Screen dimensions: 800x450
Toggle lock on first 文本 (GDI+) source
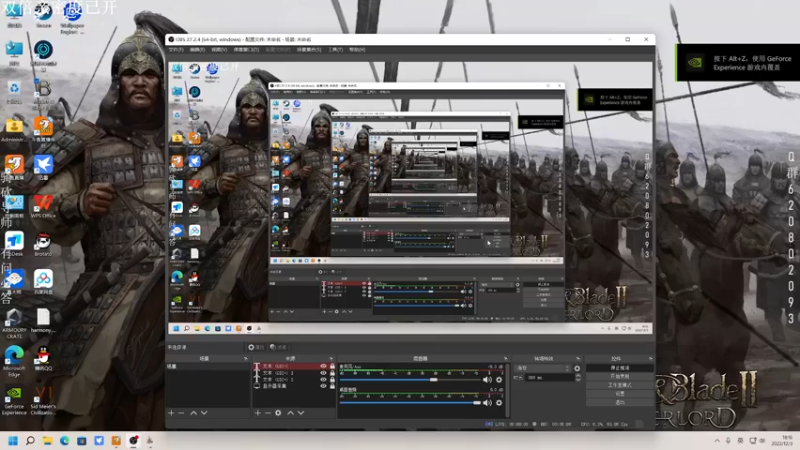[332, 366]
